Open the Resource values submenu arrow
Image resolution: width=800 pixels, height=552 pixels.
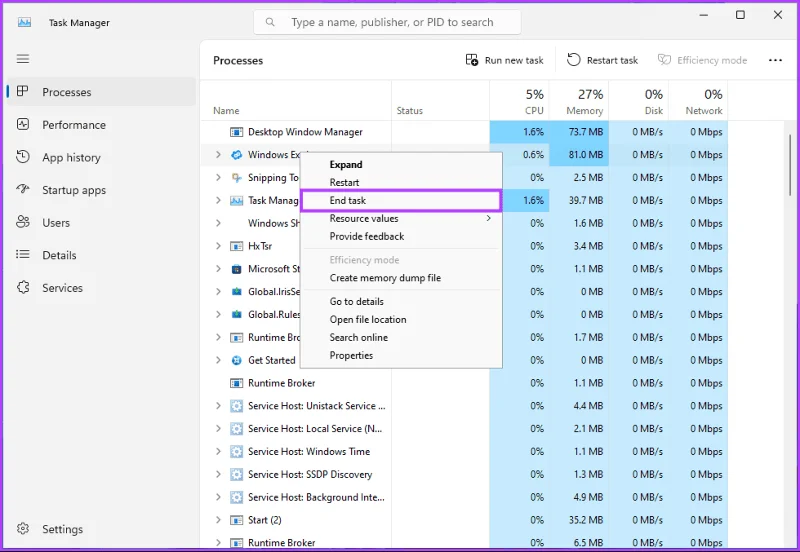pos(488,218)
